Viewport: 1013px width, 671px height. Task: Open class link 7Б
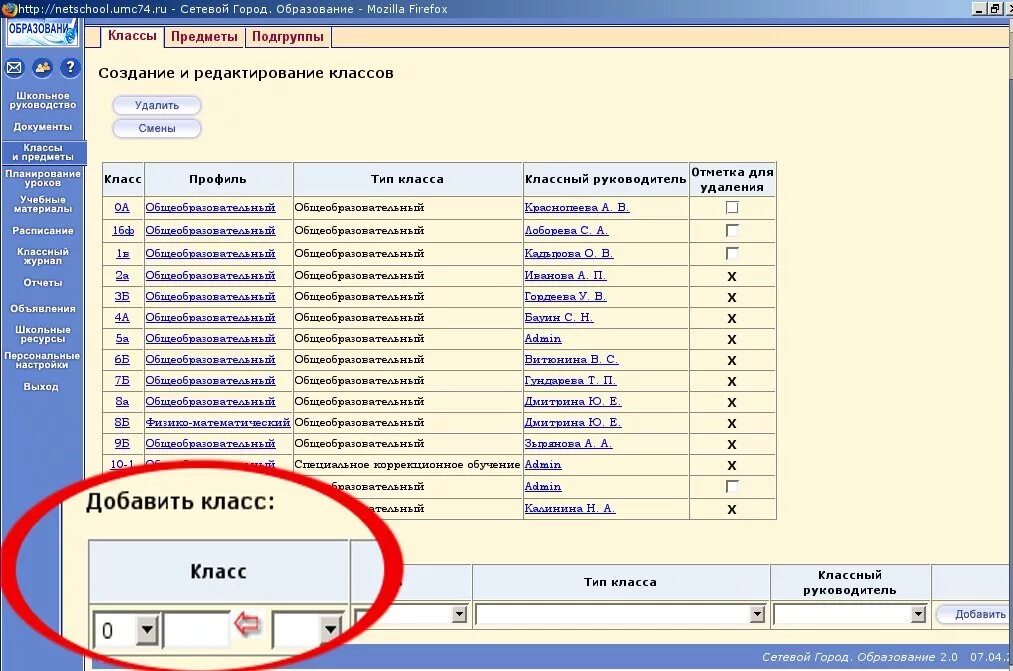(x=122, y=380)
